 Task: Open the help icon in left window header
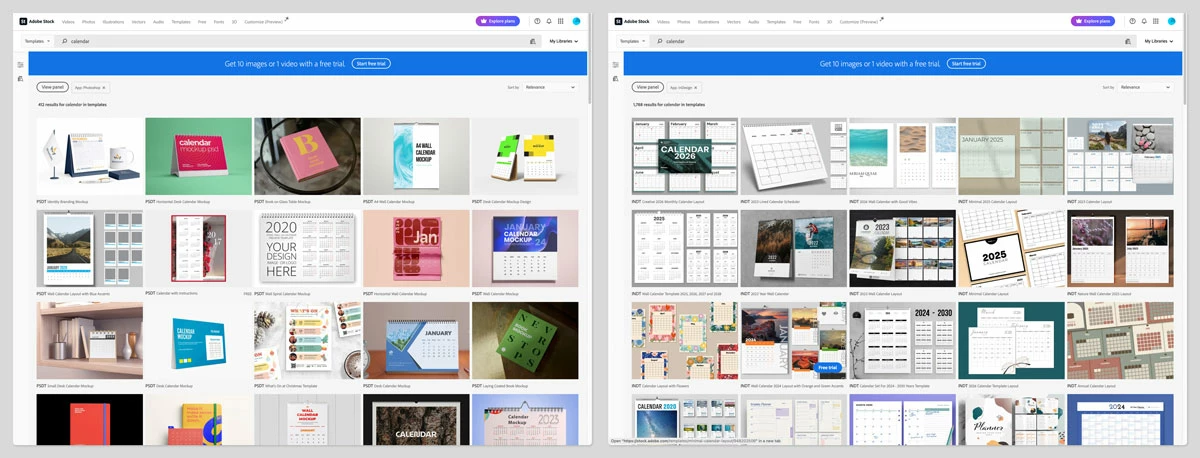coord(537,21)
